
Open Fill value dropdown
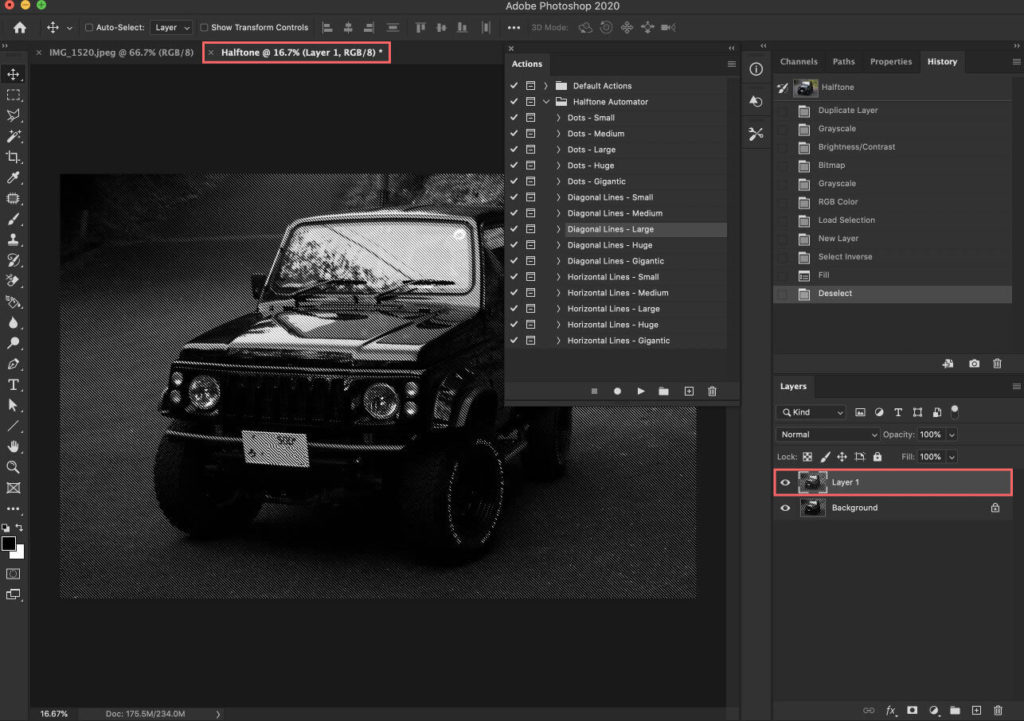click(x=952, y=457)
